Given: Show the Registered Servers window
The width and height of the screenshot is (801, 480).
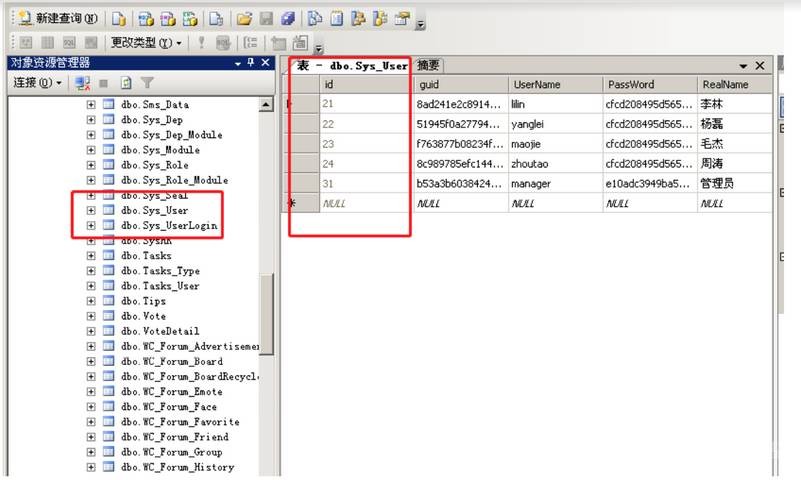Looking at the screenshot, I should pos(315,19).
